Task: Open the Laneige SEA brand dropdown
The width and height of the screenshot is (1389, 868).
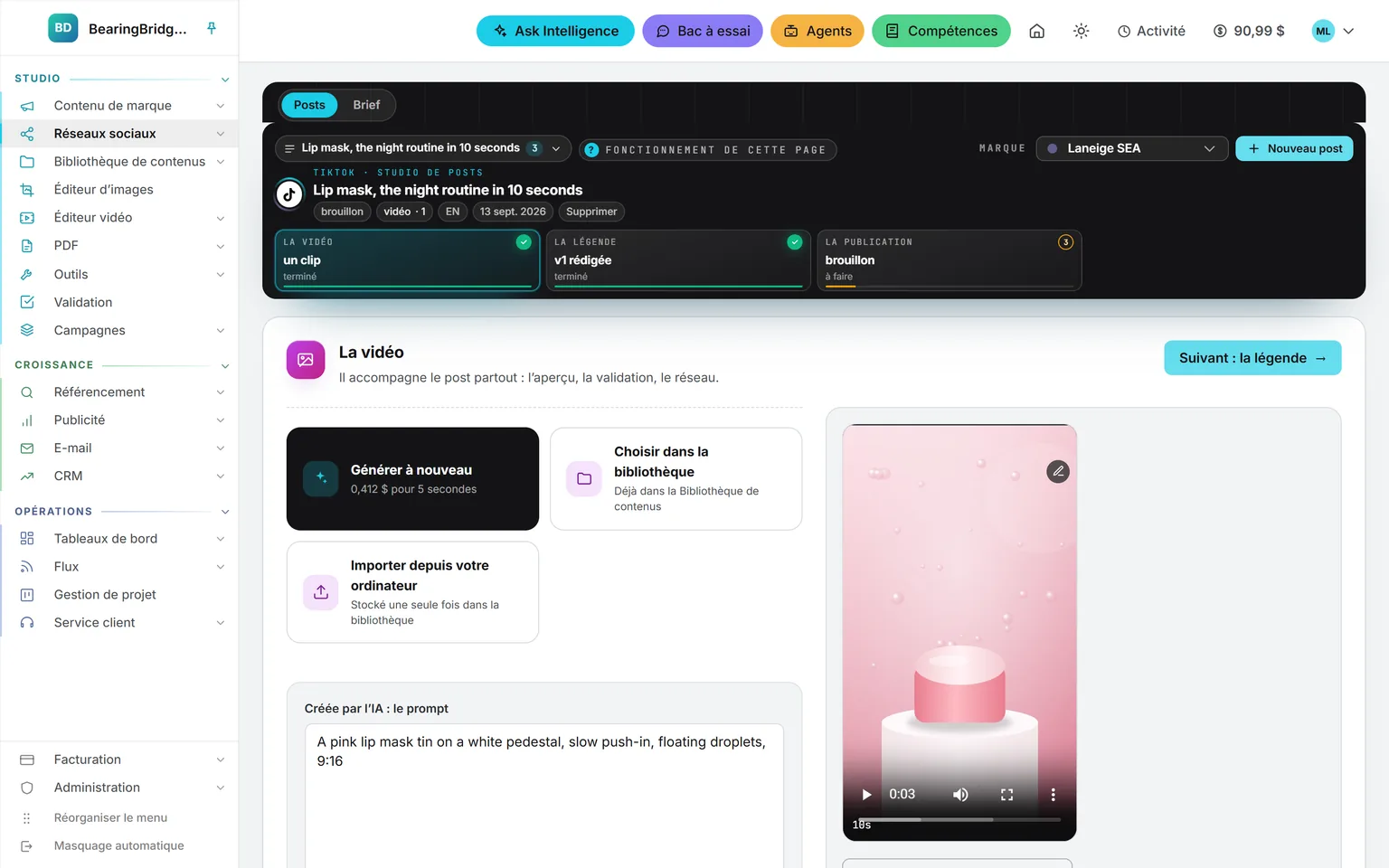Action: click(x=1131, y=148)
